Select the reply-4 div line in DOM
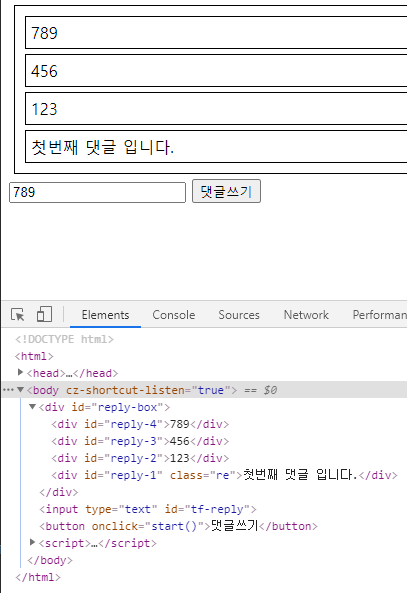This screenshot has width=407, height=593. 140,424
